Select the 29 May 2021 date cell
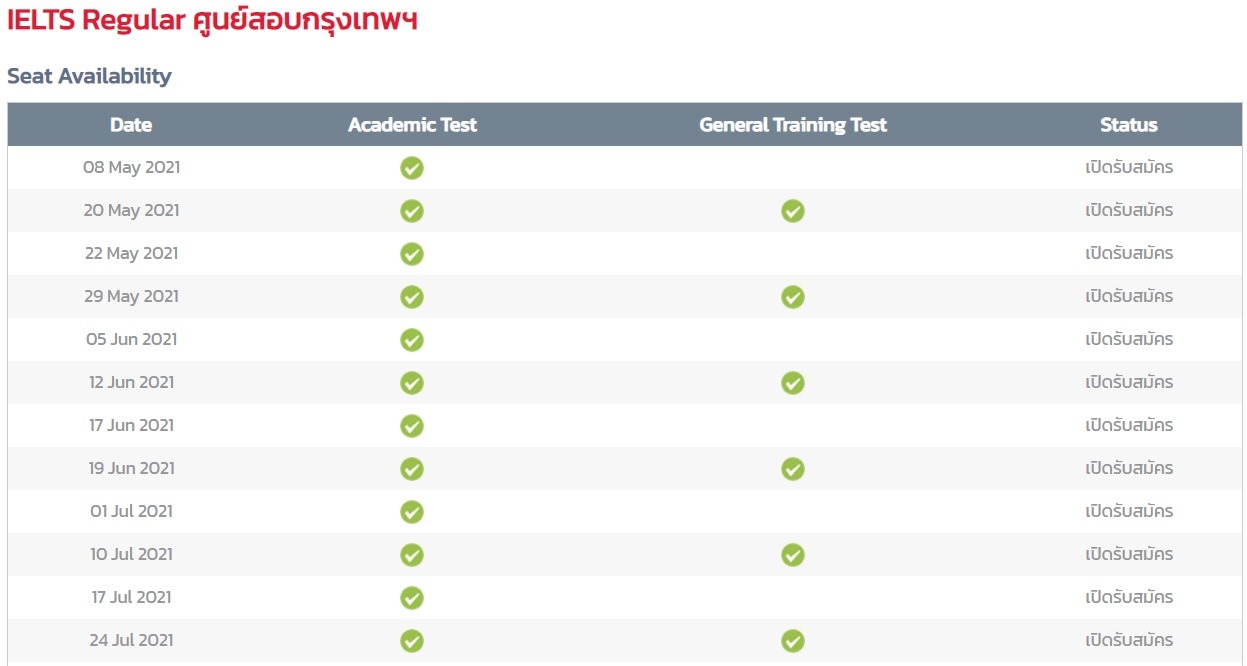Screen dimensions: 1247x666 point(132,297)
